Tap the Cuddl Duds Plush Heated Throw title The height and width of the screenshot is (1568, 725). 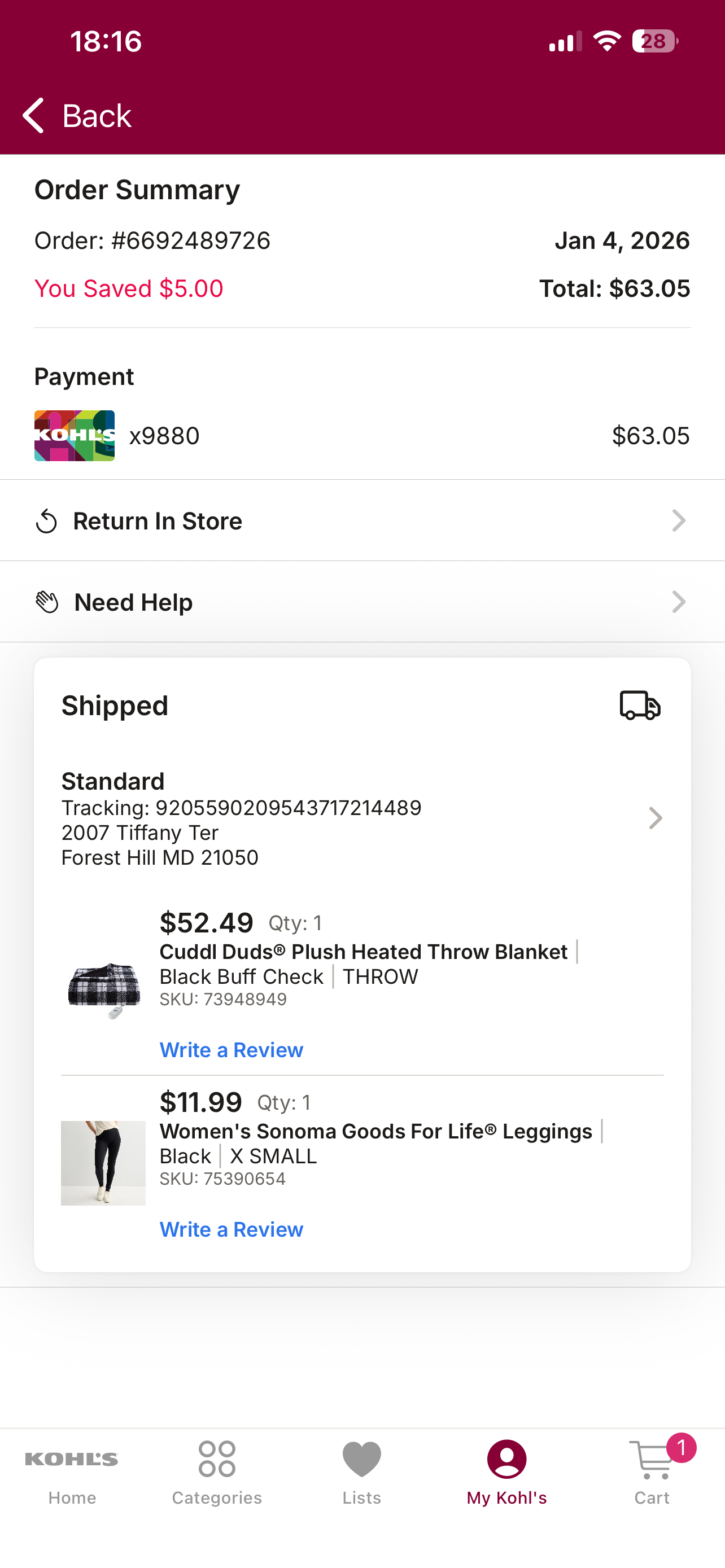click(364, 952)
